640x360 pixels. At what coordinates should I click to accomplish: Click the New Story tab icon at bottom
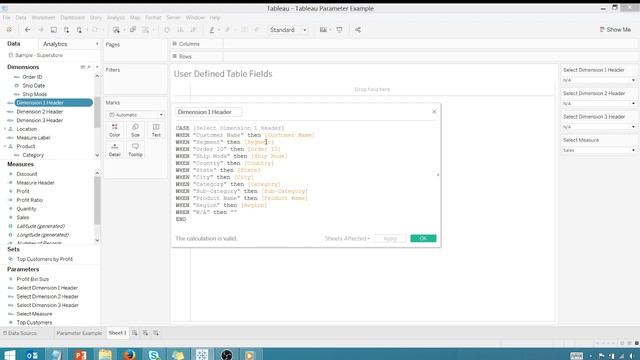(156, 333)
